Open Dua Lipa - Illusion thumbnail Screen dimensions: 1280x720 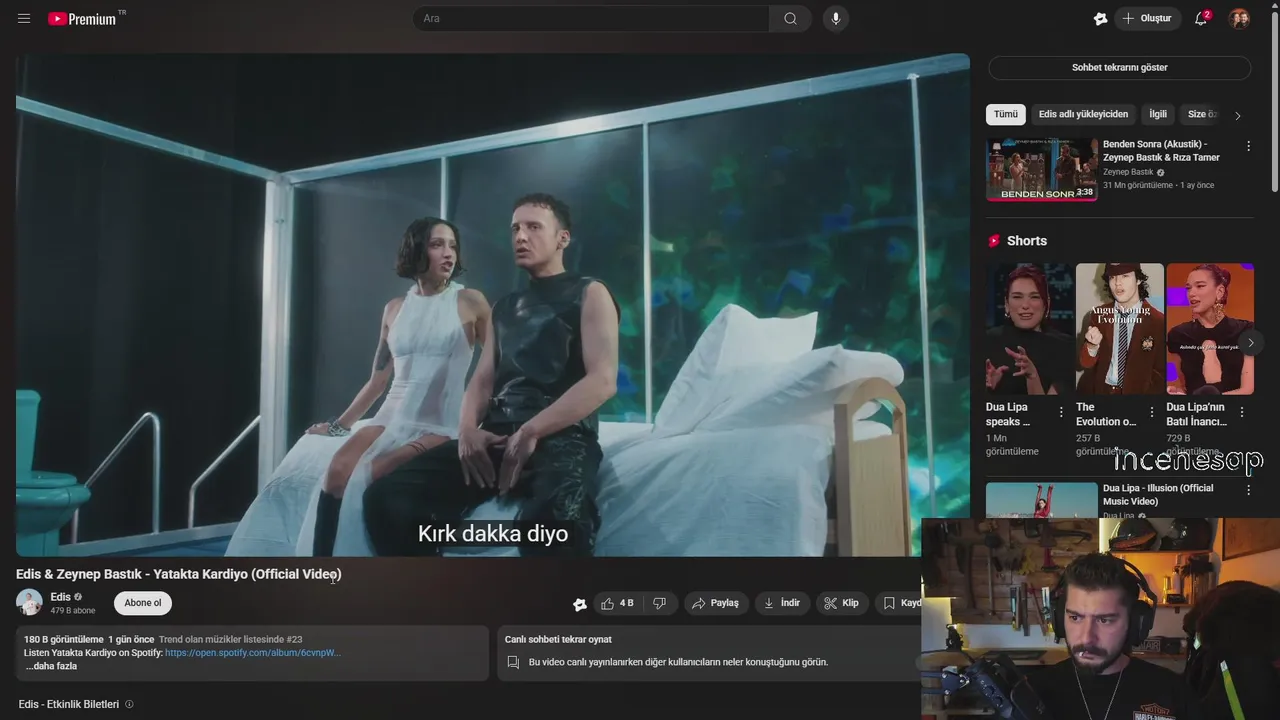click(x=1041, y=500)
